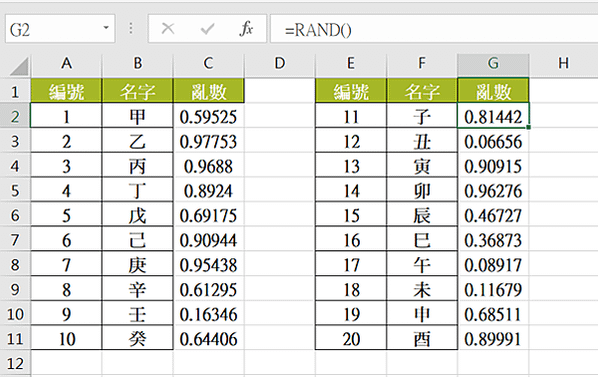Click the Select All corner triangle
Screen dimensions: 598x377
pyautogui.click(x=19, y=66)
